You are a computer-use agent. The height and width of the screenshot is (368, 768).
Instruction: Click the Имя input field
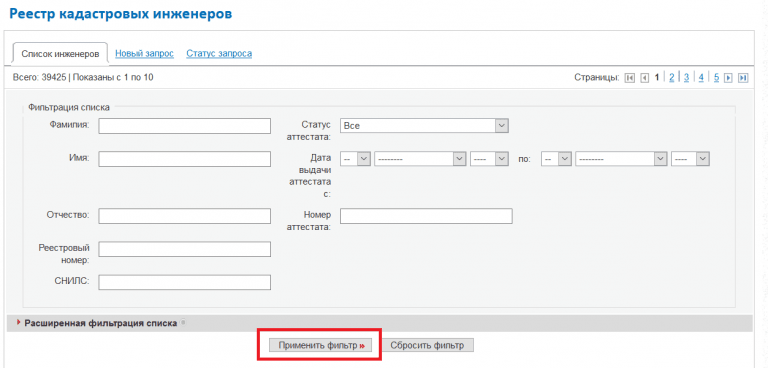[x=185, y=159]
